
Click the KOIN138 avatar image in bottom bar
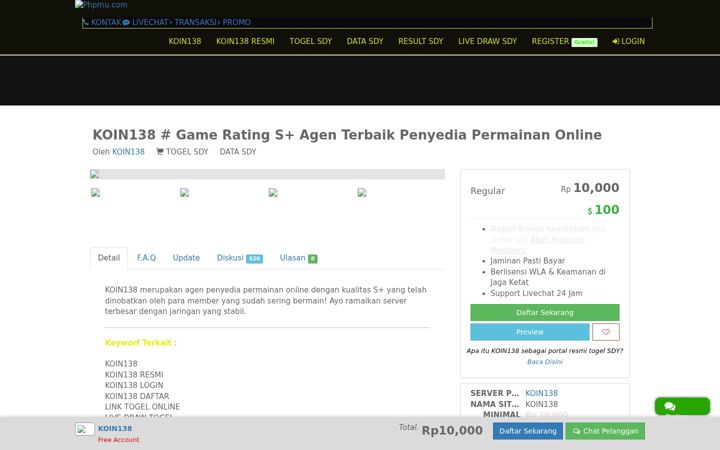click(x=85, y=429)
